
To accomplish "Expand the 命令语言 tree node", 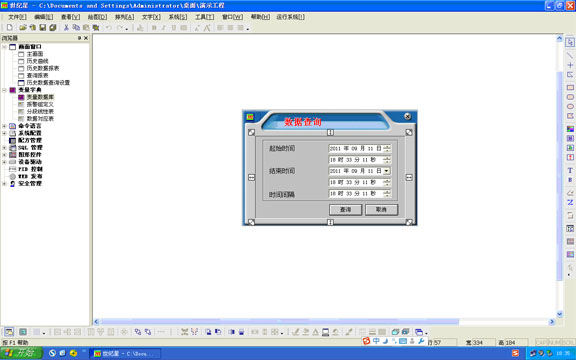I will coord(4,126).
